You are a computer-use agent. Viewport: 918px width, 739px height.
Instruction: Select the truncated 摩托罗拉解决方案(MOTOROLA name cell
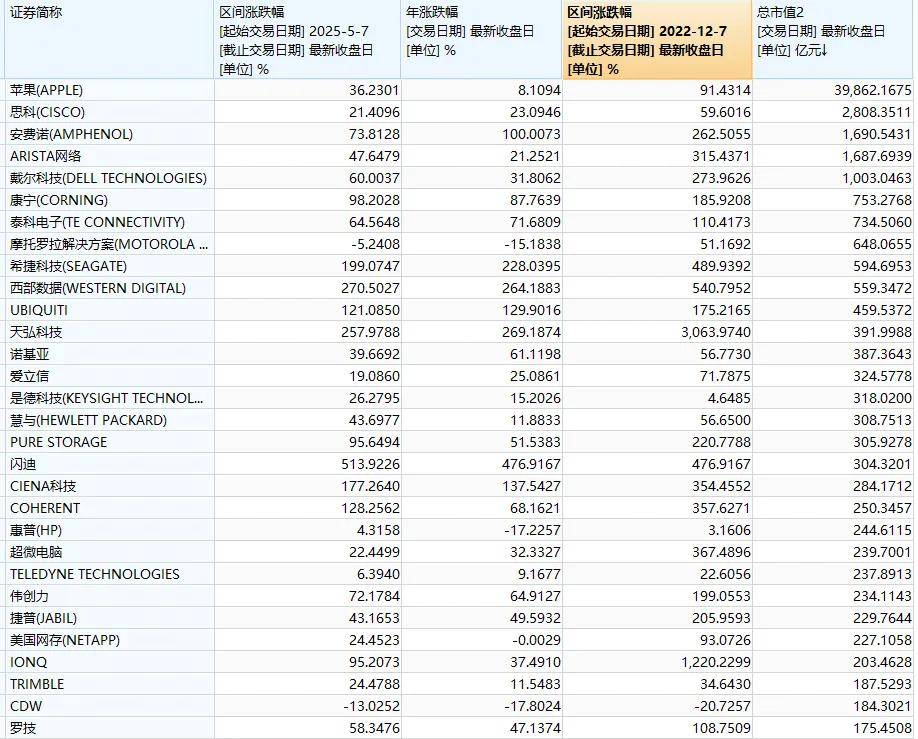coord(108,244)
